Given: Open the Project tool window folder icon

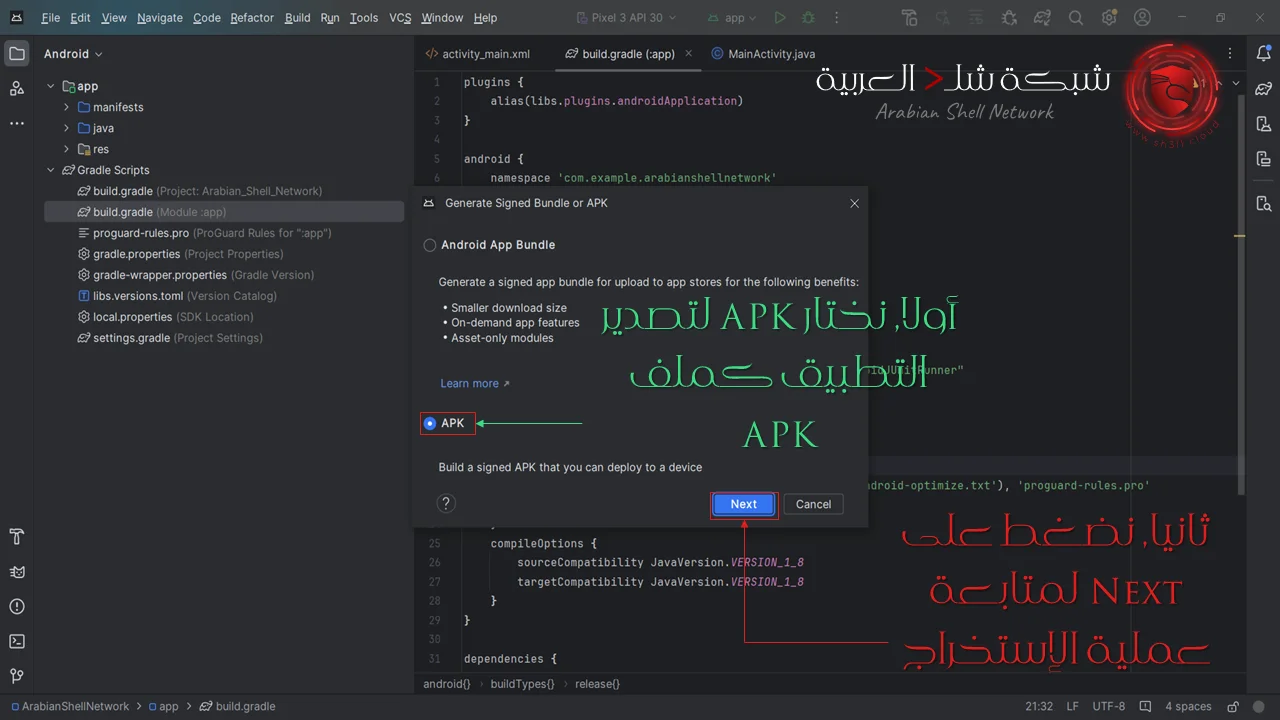Looking at the screenshot, I should pyautogui.click(x=17, y=54).
